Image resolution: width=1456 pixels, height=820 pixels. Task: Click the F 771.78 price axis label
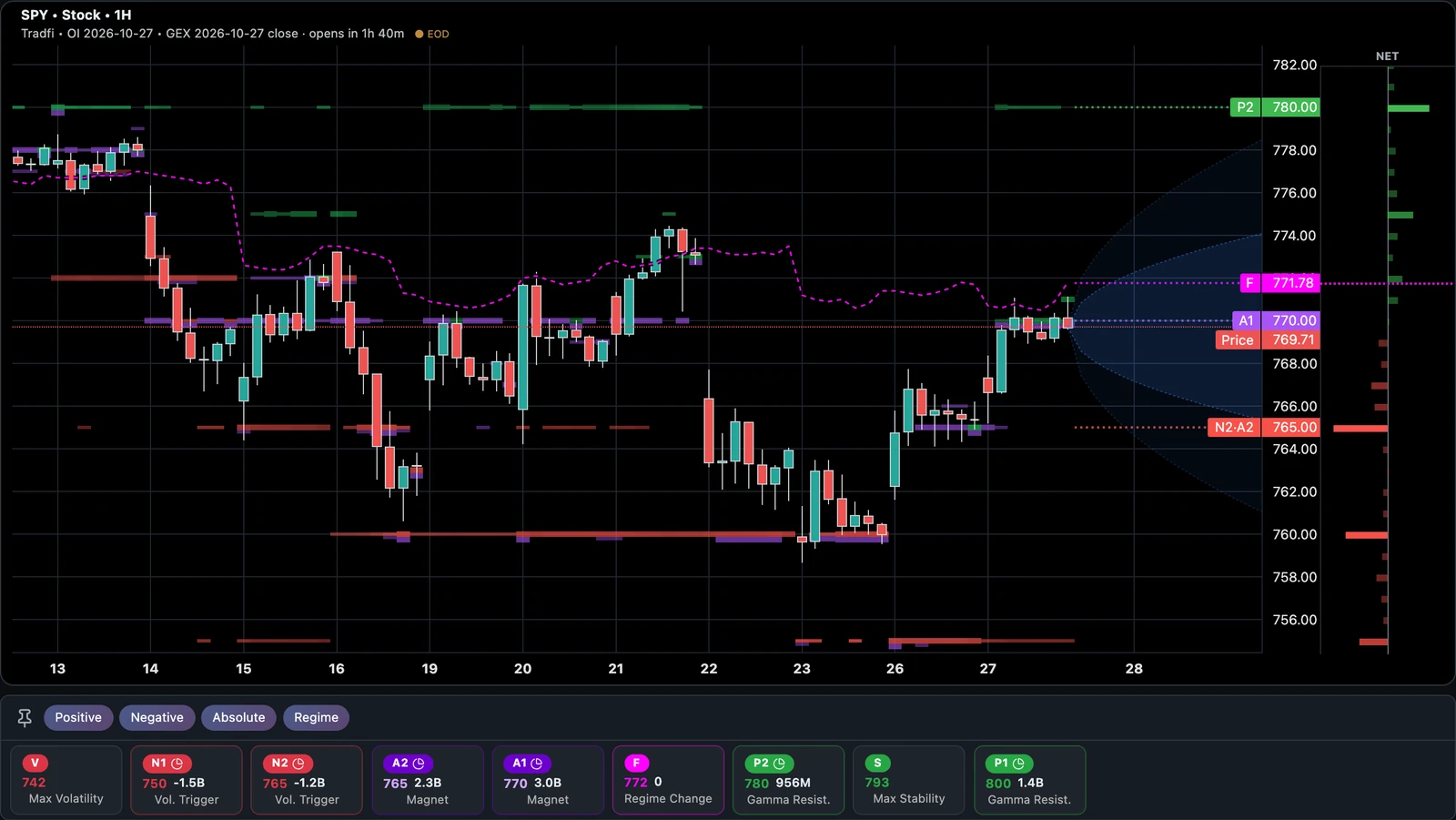pos(1279,283)
